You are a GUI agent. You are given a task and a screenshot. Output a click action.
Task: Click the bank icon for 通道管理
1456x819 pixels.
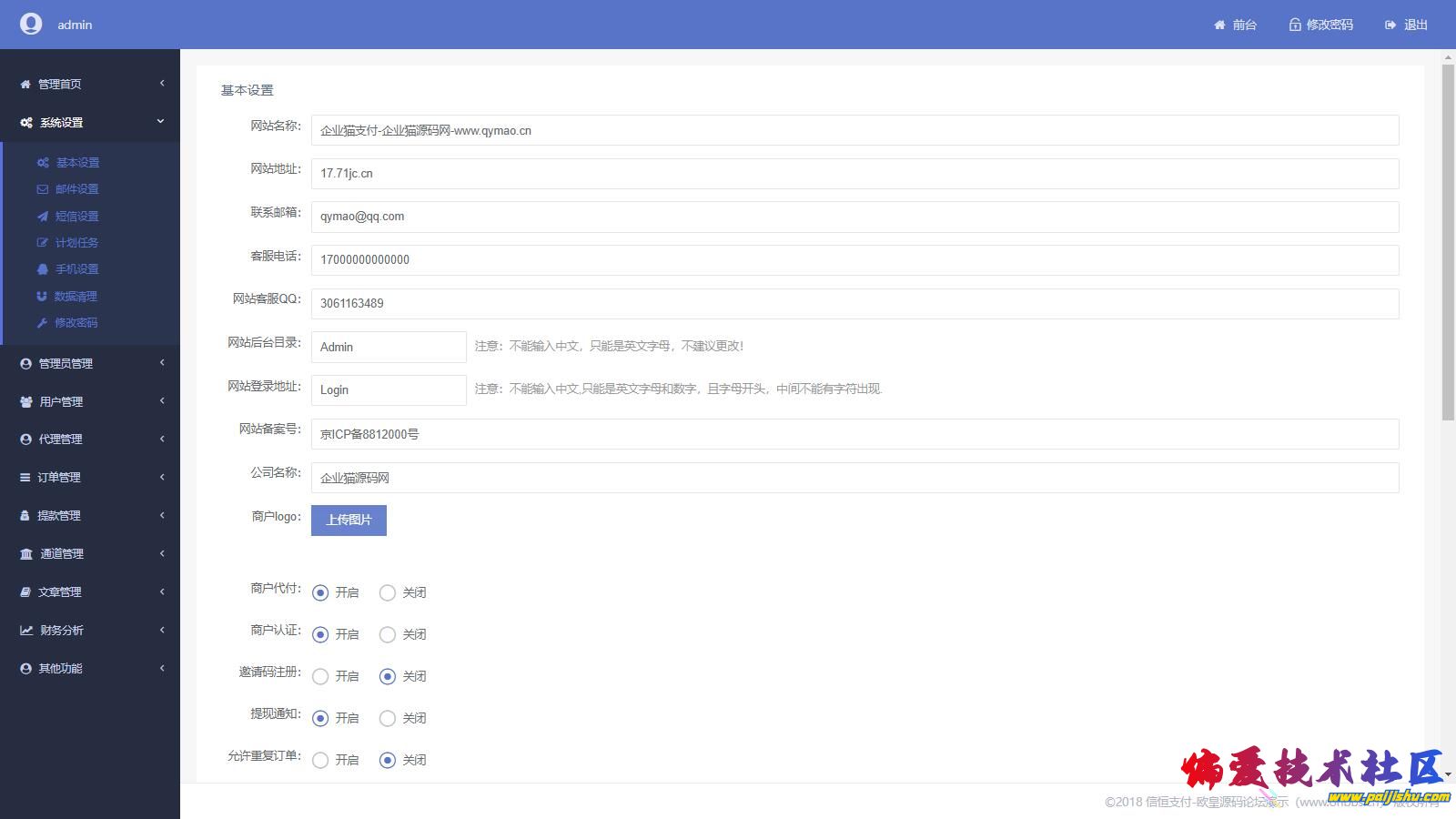pyautogui.click(x=26, y=554)
